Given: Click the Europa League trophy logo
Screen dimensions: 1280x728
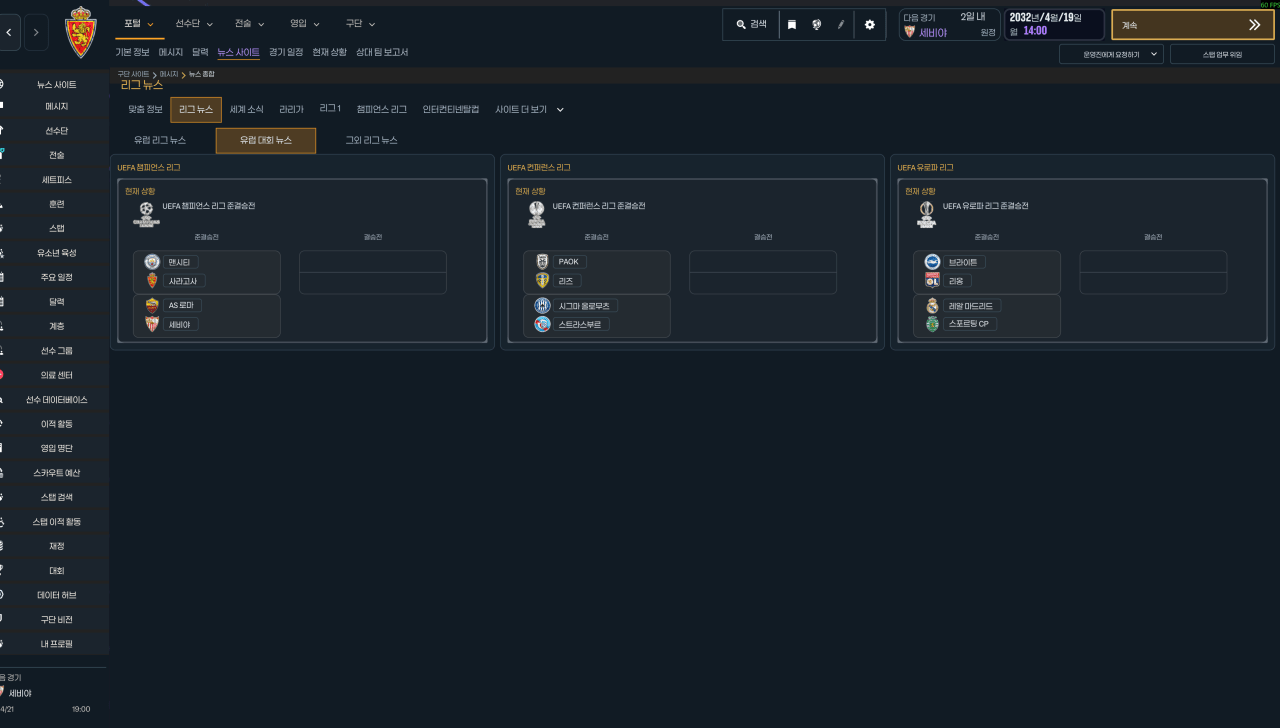Looking at the screenshot, I should [926, 214].
